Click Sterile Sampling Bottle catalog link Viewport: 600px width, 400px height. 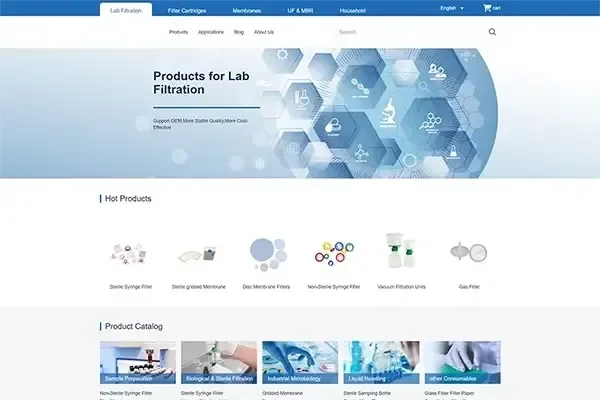(x=367, y=393)
